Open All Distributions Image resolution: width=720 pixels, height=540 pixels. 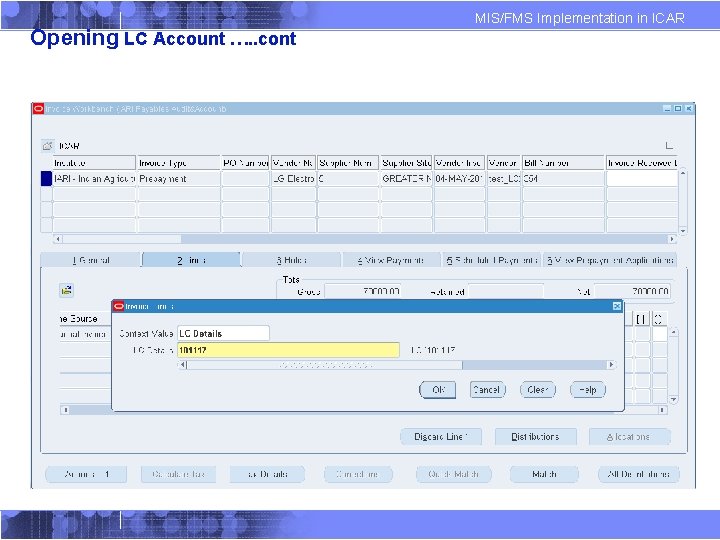pos(639,474)
